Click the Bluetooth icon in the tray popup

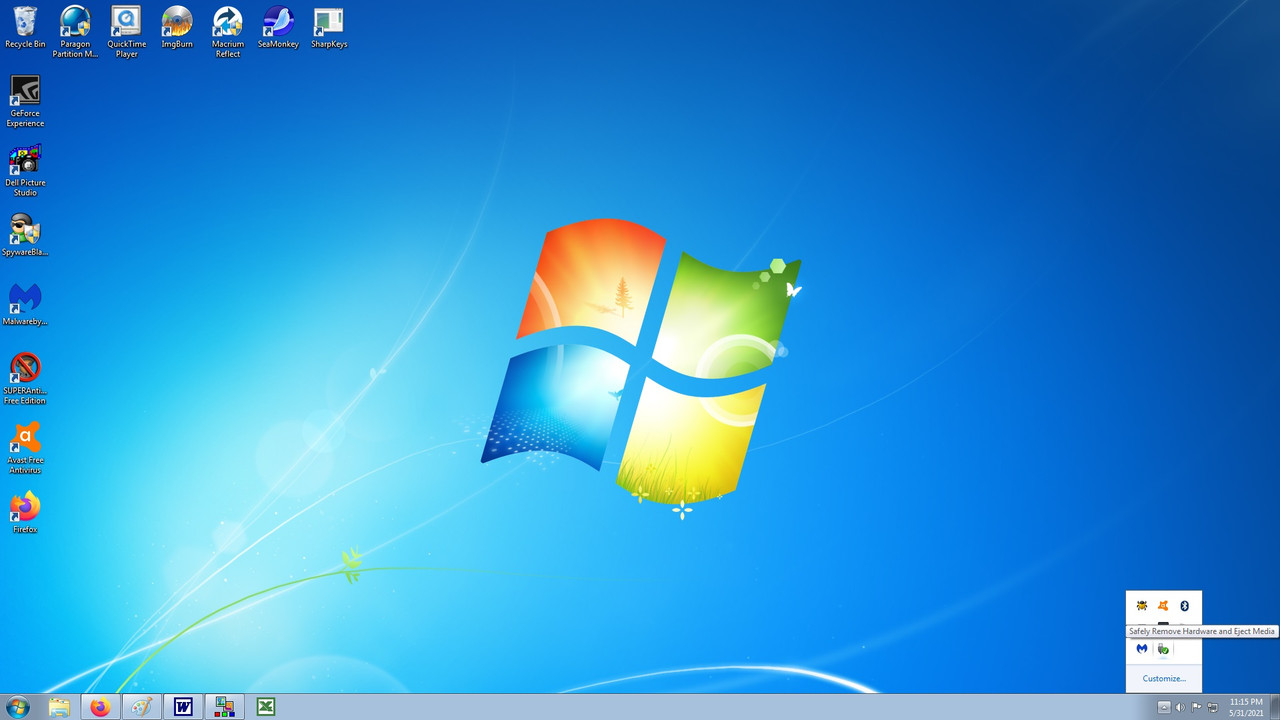tap(1184, 606)
